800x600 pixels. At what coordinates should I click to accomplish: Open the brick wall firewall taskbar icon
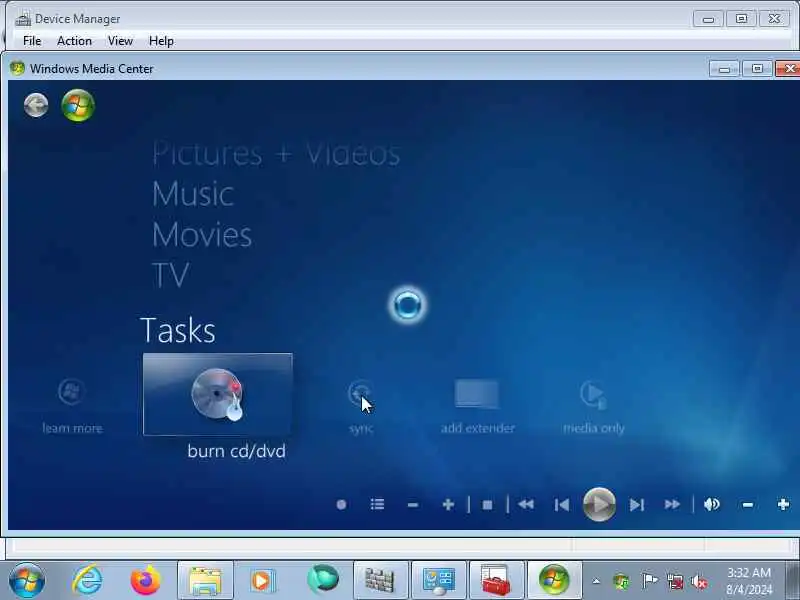click(381, 580)
